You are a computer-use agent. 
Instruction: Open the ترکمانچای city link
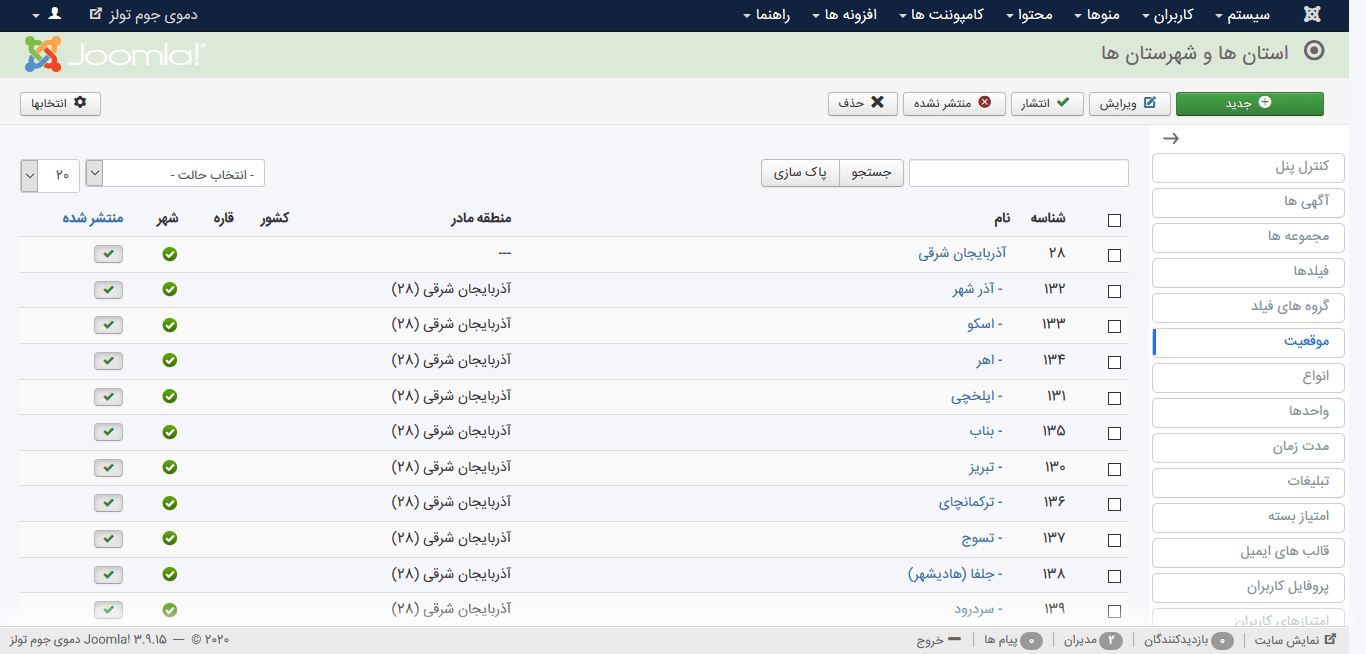click(970, 502)
